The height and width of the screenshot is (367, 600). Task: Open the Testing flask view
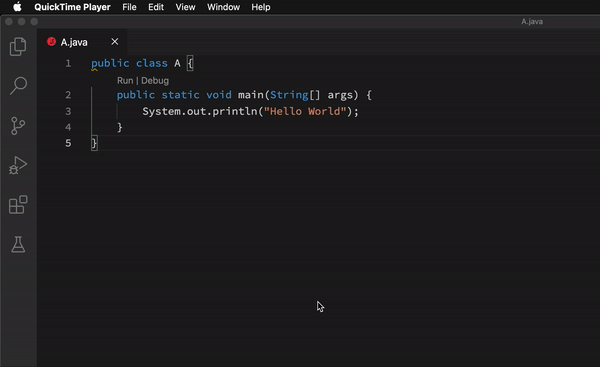[18, 244]
